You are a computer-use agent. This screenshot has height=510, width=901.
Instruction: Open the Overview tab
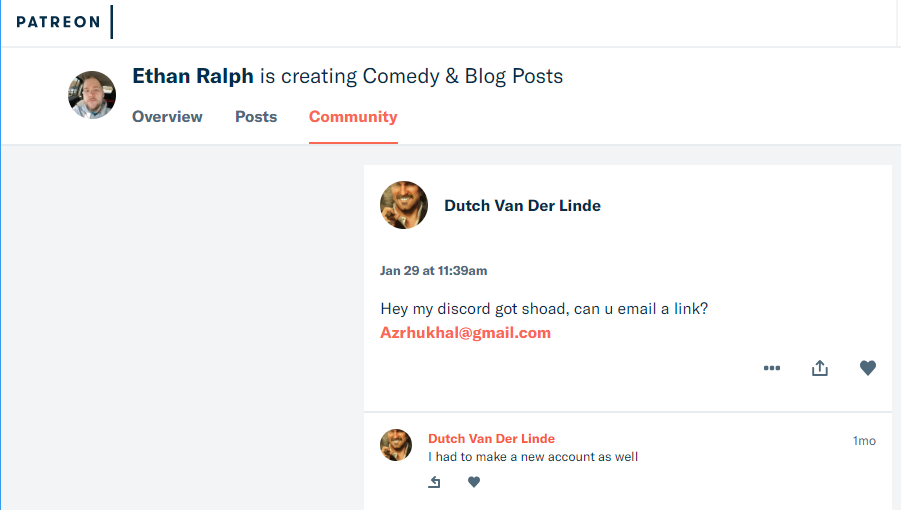[167, 117]
